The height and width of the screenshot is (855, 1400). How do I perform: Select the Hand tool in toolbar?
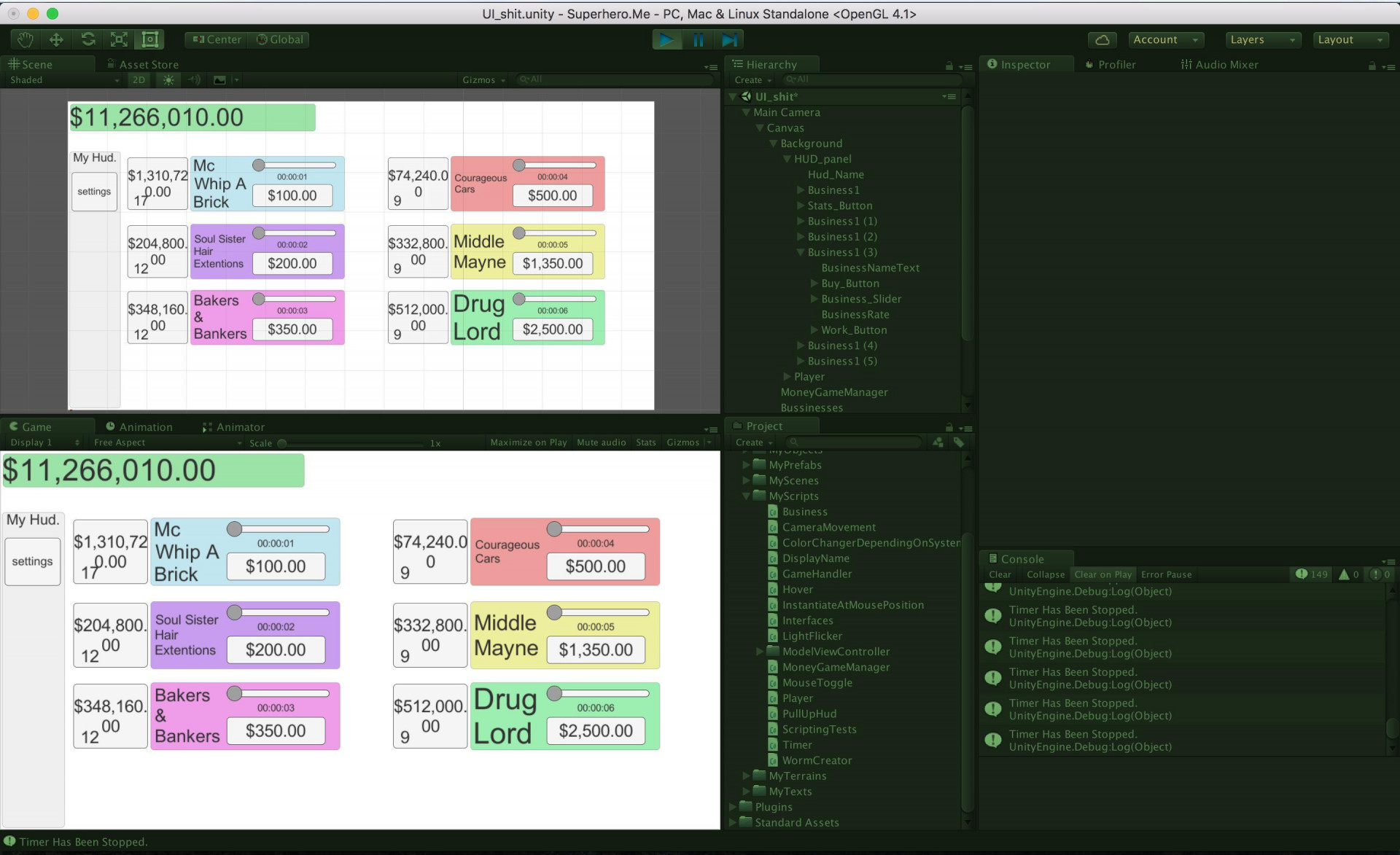point(26,39)
